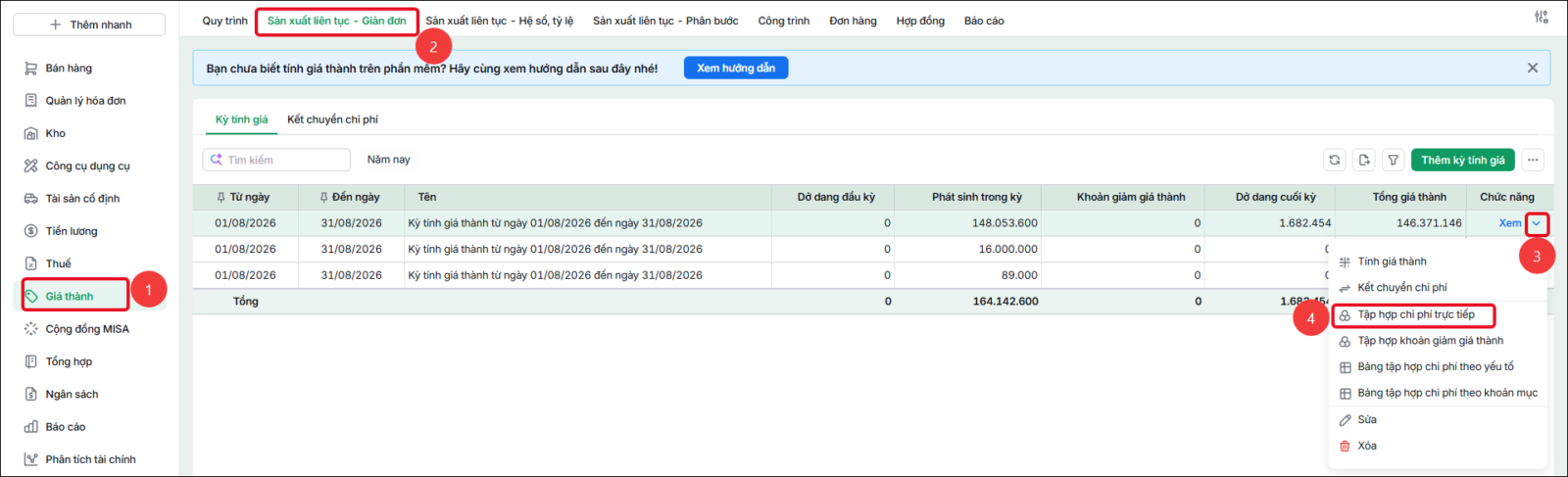Choose Tập hợp chi phí trực tiếp
Image resolution: width=1568 pixels, height=477 pixels.
coord(1415,314)
